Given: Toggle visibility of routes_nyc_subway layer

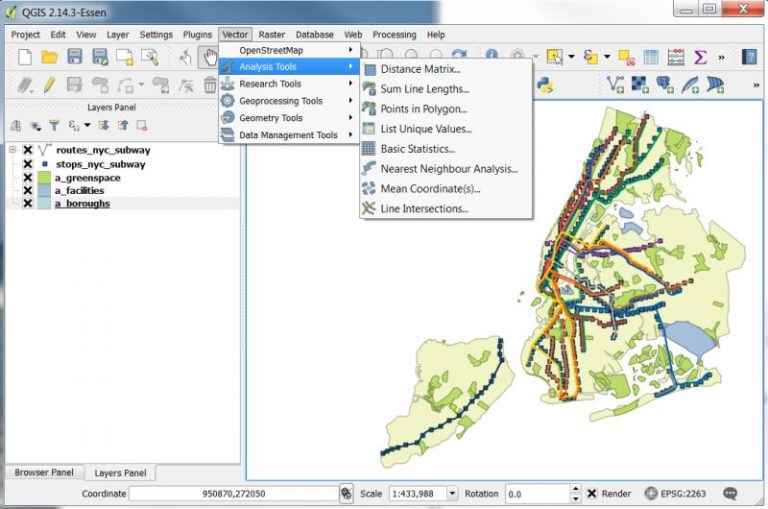Looking at the screenshot, I should [28, 150].
